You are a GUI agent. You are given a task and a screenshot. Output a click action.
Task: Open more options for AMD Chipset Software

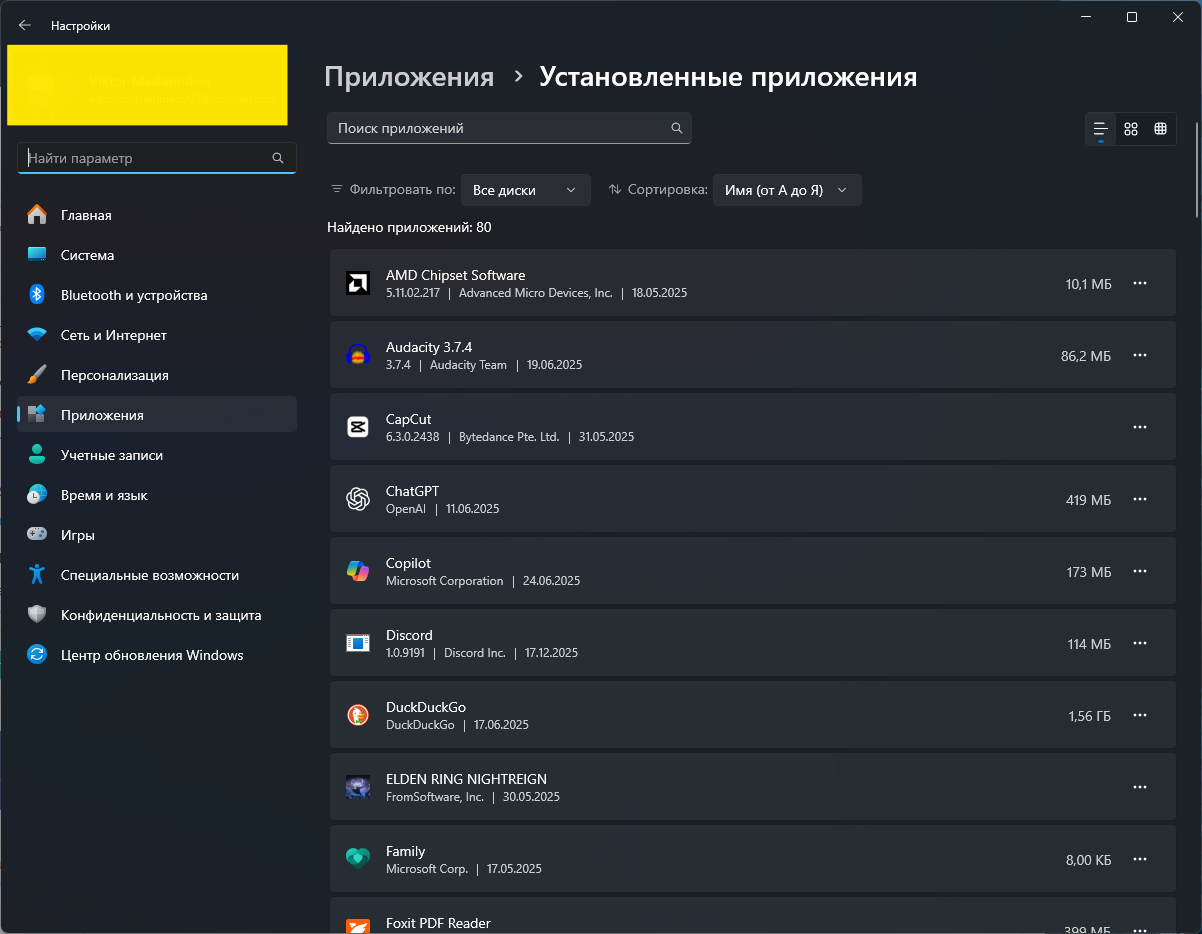coord(1139,283)
